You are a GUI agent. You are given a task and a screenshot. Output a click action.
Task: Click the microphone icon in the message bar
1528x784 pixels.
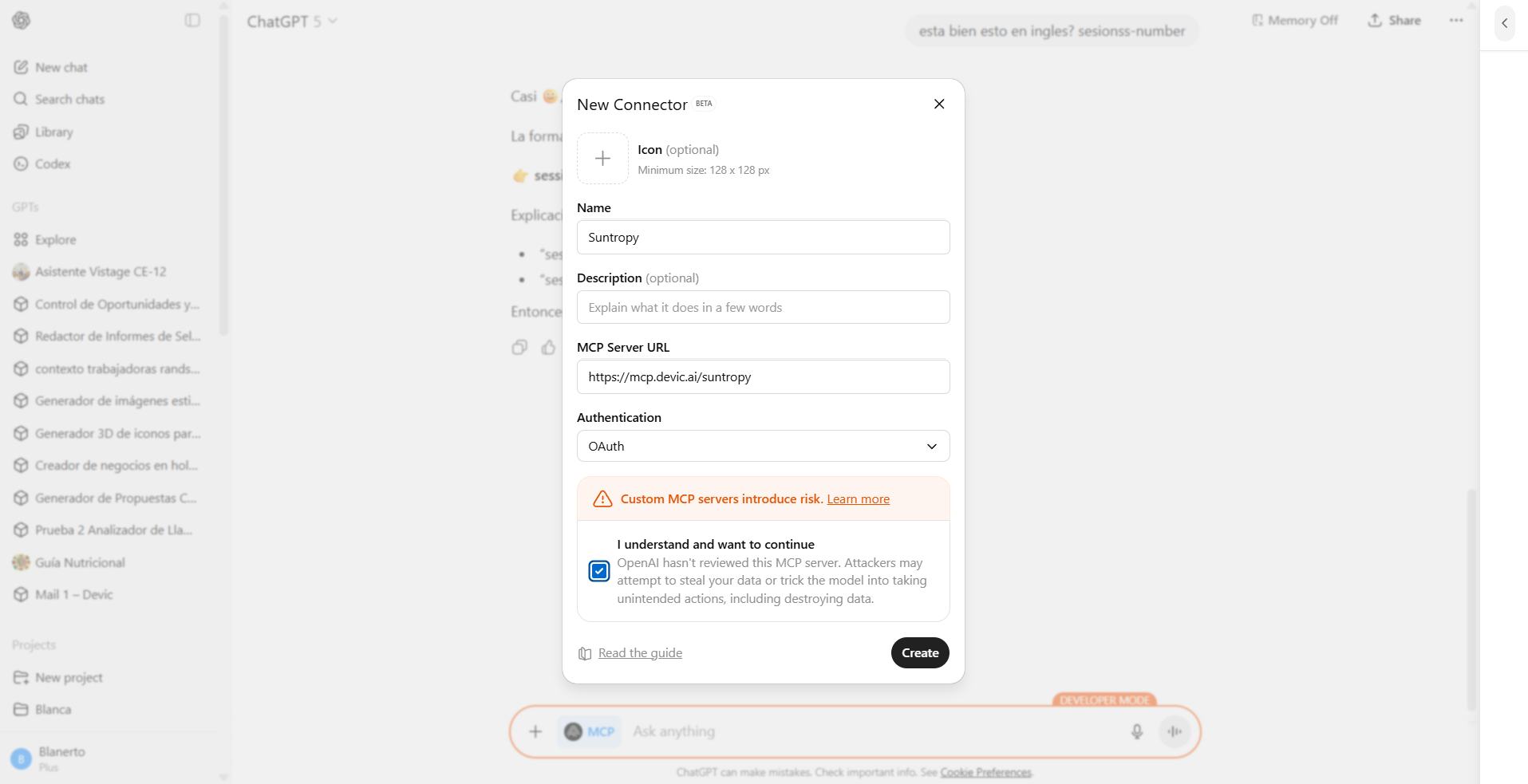(x=1136, y=731)
